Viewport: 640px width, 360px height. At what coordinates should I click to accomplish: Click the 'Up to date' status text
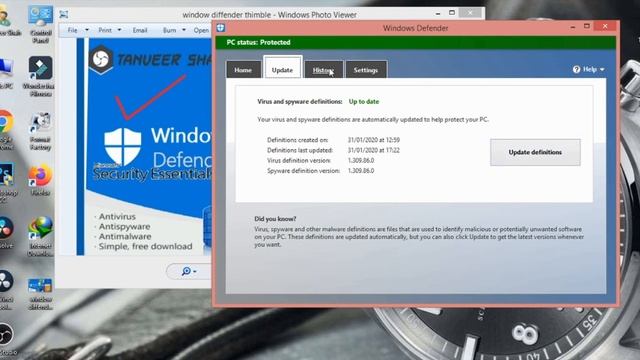click(364, 102)
